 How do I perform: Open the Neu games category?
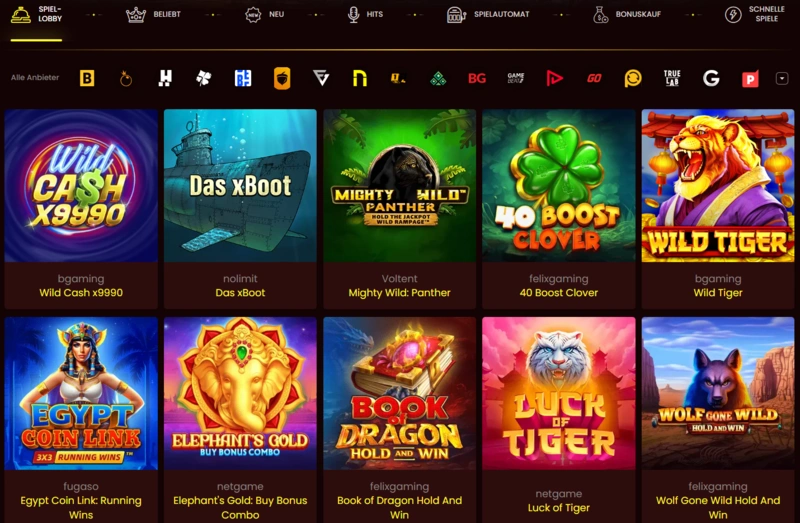pos(264,14)
